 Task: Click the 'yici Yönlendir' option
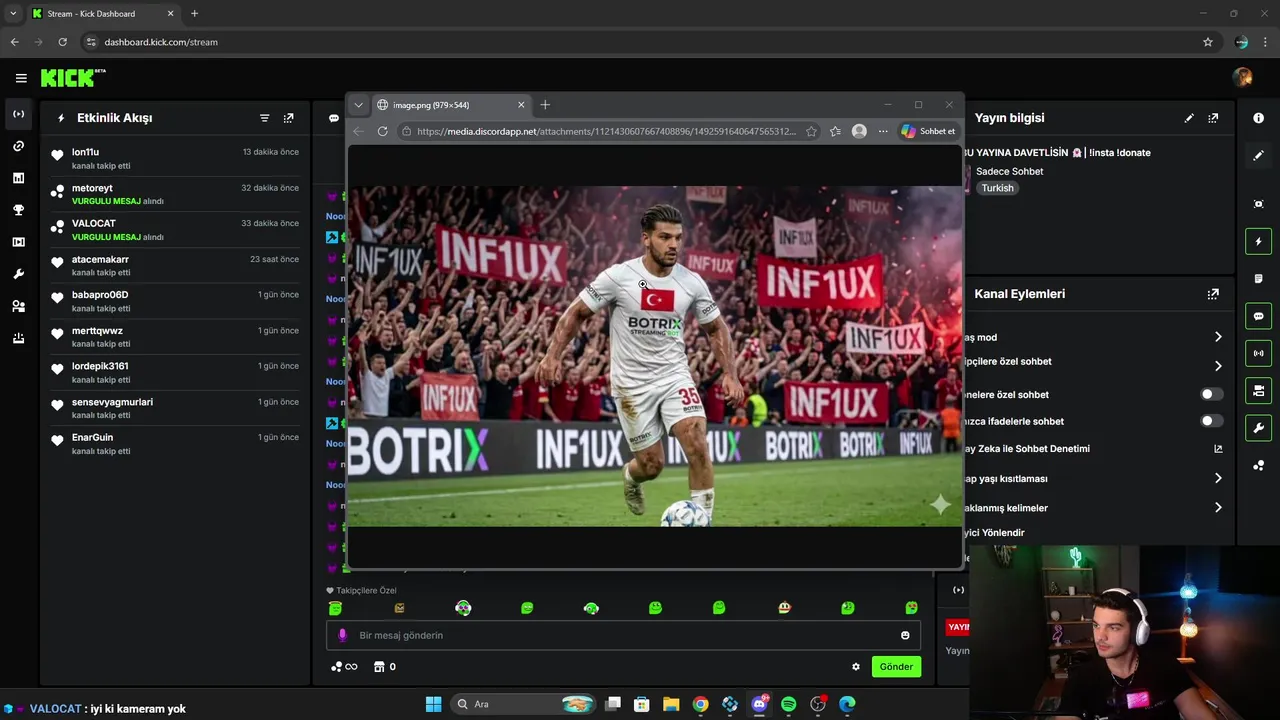point(994,533)
